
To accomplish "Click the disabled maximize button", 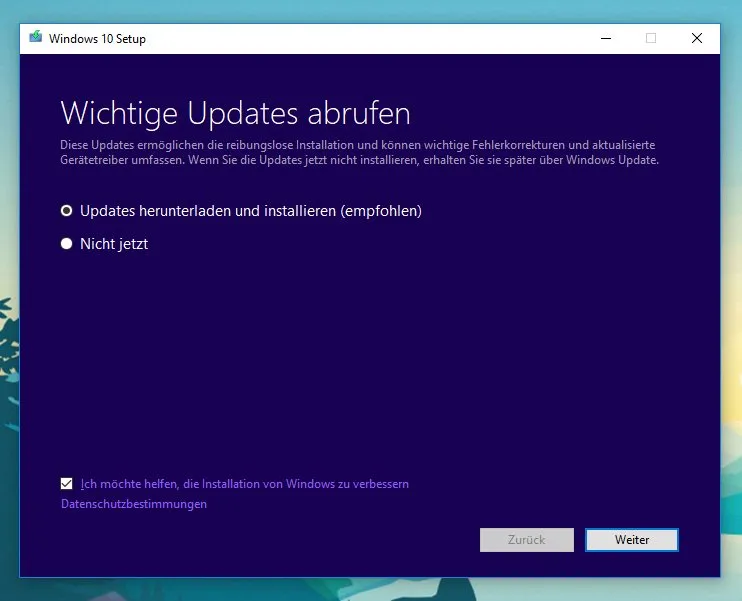I will coord(651,38).
